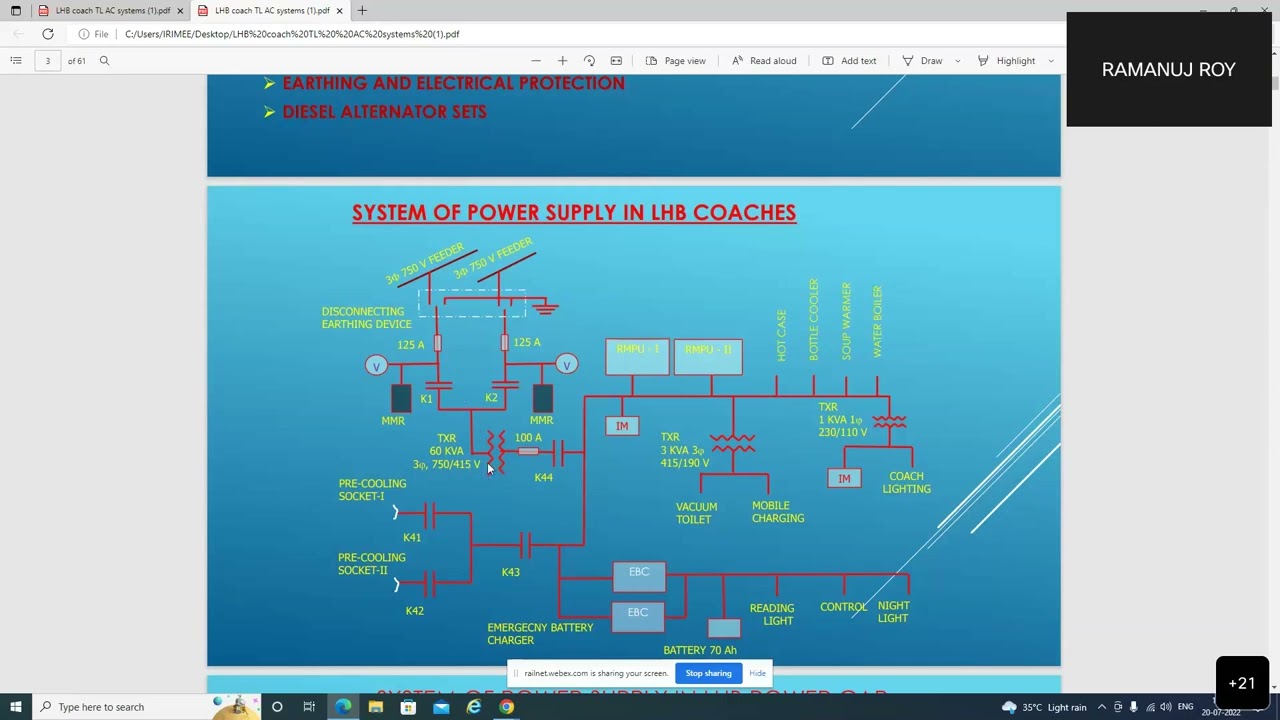Click the EMERGENCY BATTERY CHARGER label

click(540, 634)
